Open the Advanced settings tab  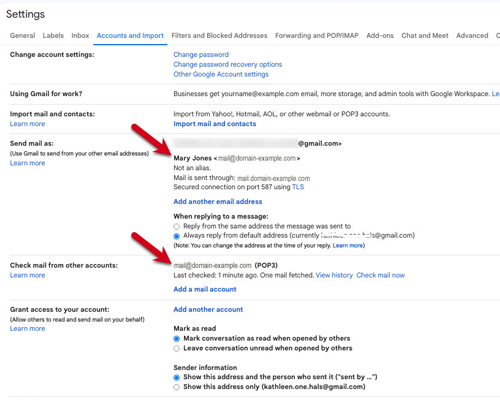point(472,36)
